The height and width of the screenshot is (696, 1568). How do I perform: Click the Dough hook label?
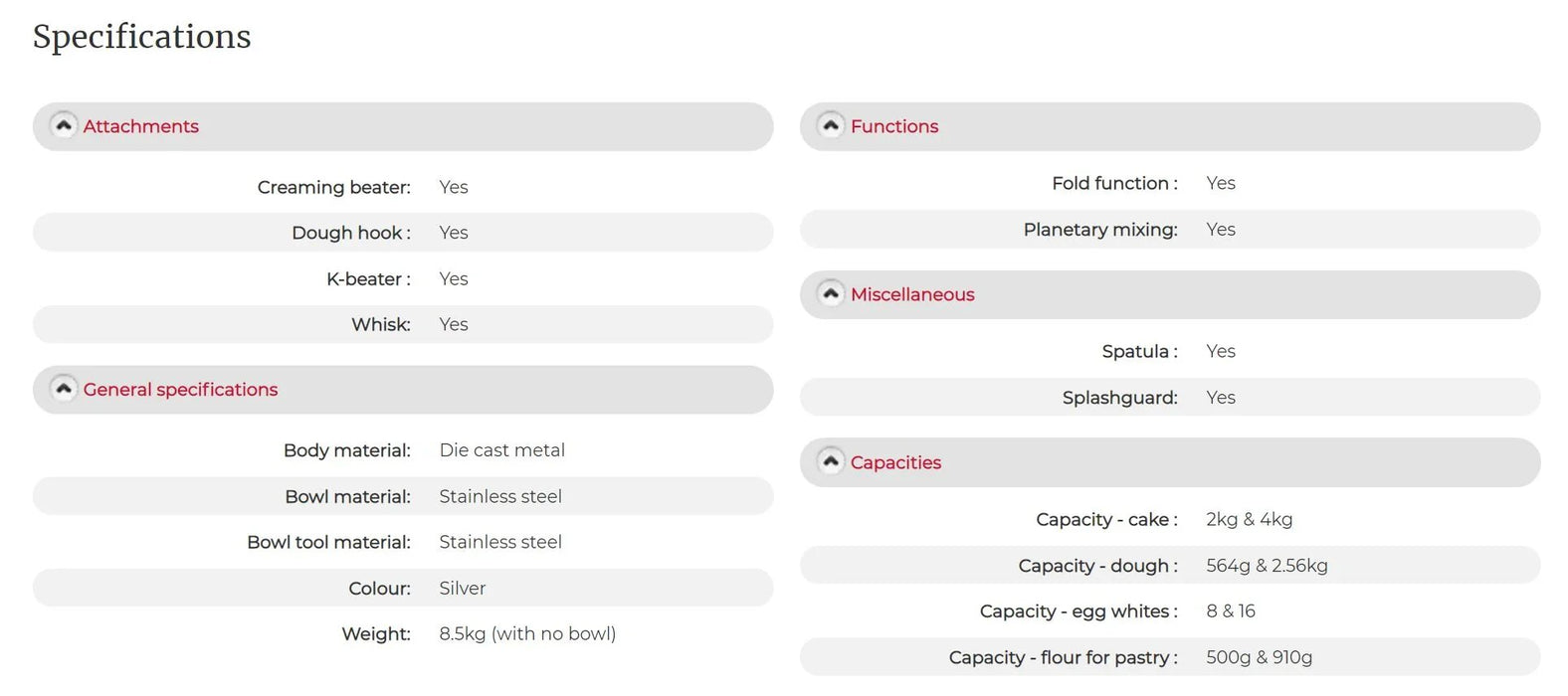350,233
